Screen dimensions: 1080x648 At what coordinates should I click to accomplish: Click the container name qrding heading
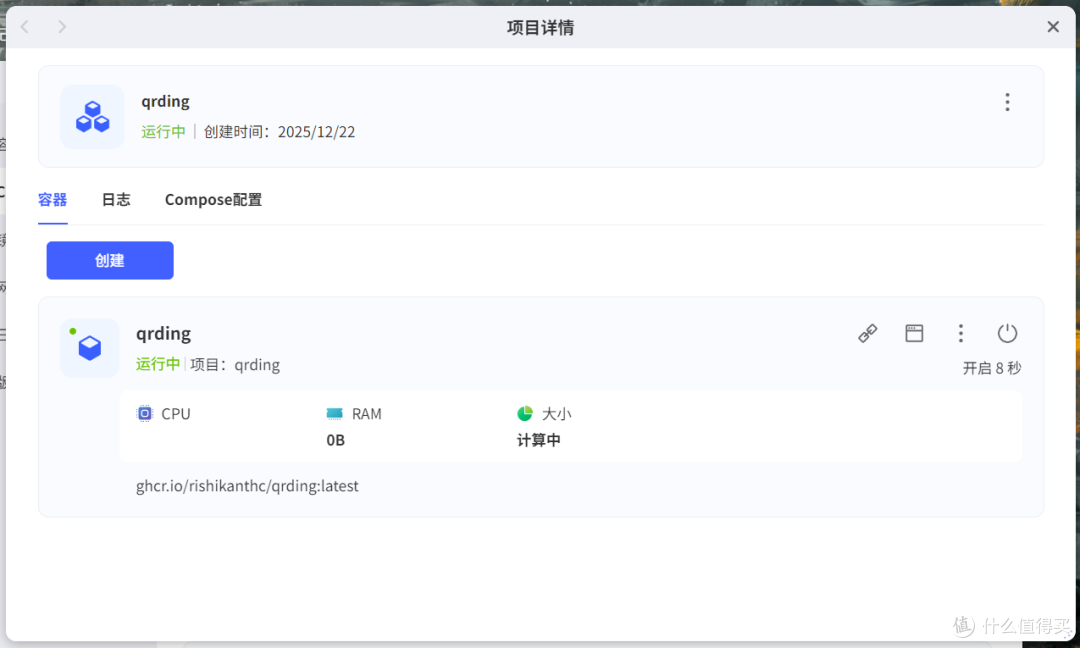click(163, 334)
